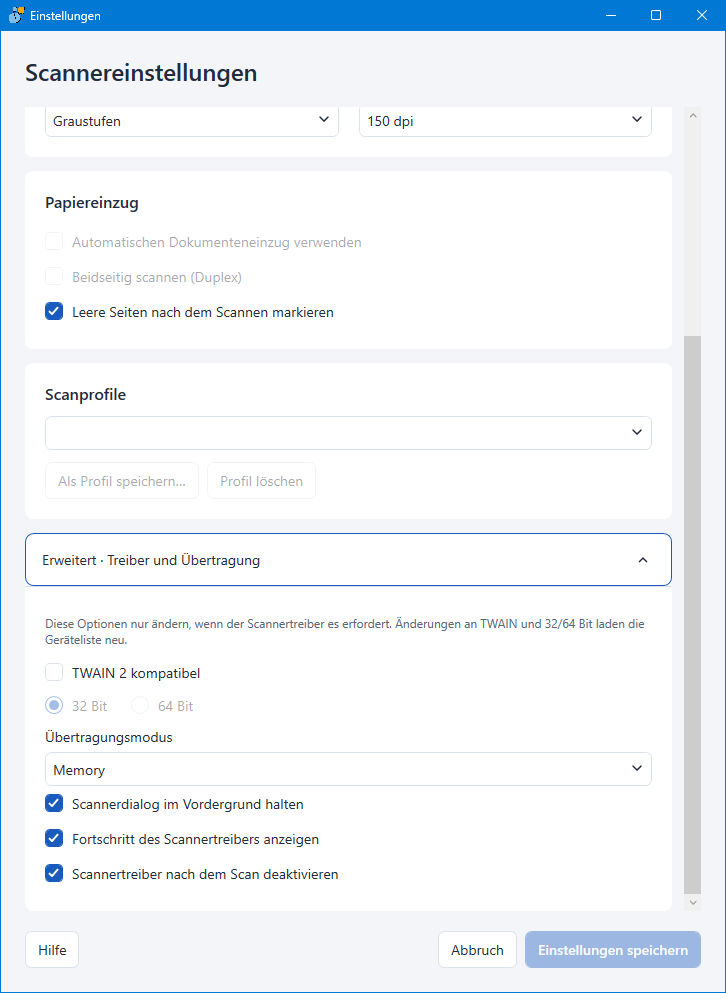Maximize the Einstellungen window
Image resolution: width=726 pixels, height=993 pixels.
tap(656, 15)
